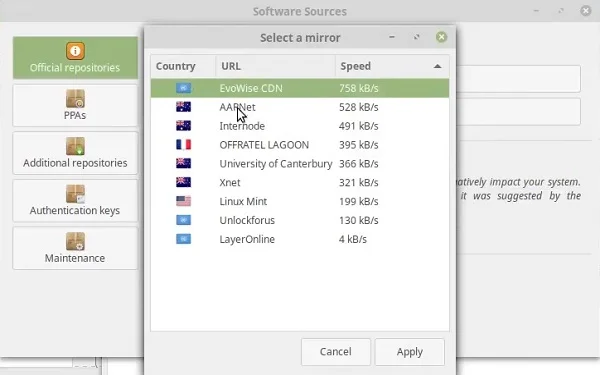
Task: Cancel the mirror selection dialog
Action: [x=336, y=352]
